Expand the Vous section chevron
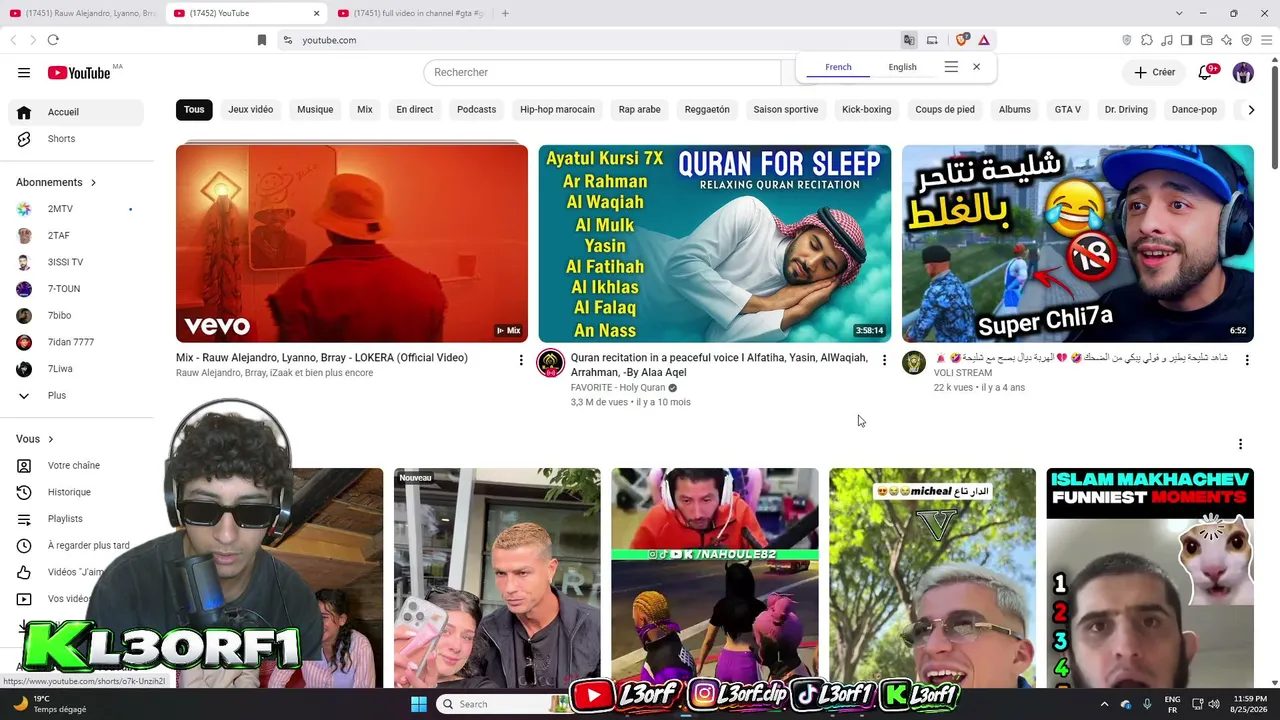This screenshot has height=720, width=1280. tap(50, 439)
